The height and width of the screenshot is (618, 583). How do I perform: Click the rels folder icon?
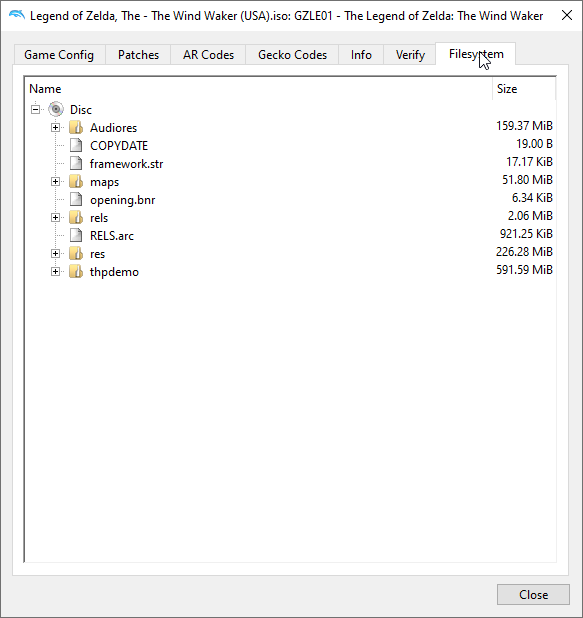click(76, 218)
